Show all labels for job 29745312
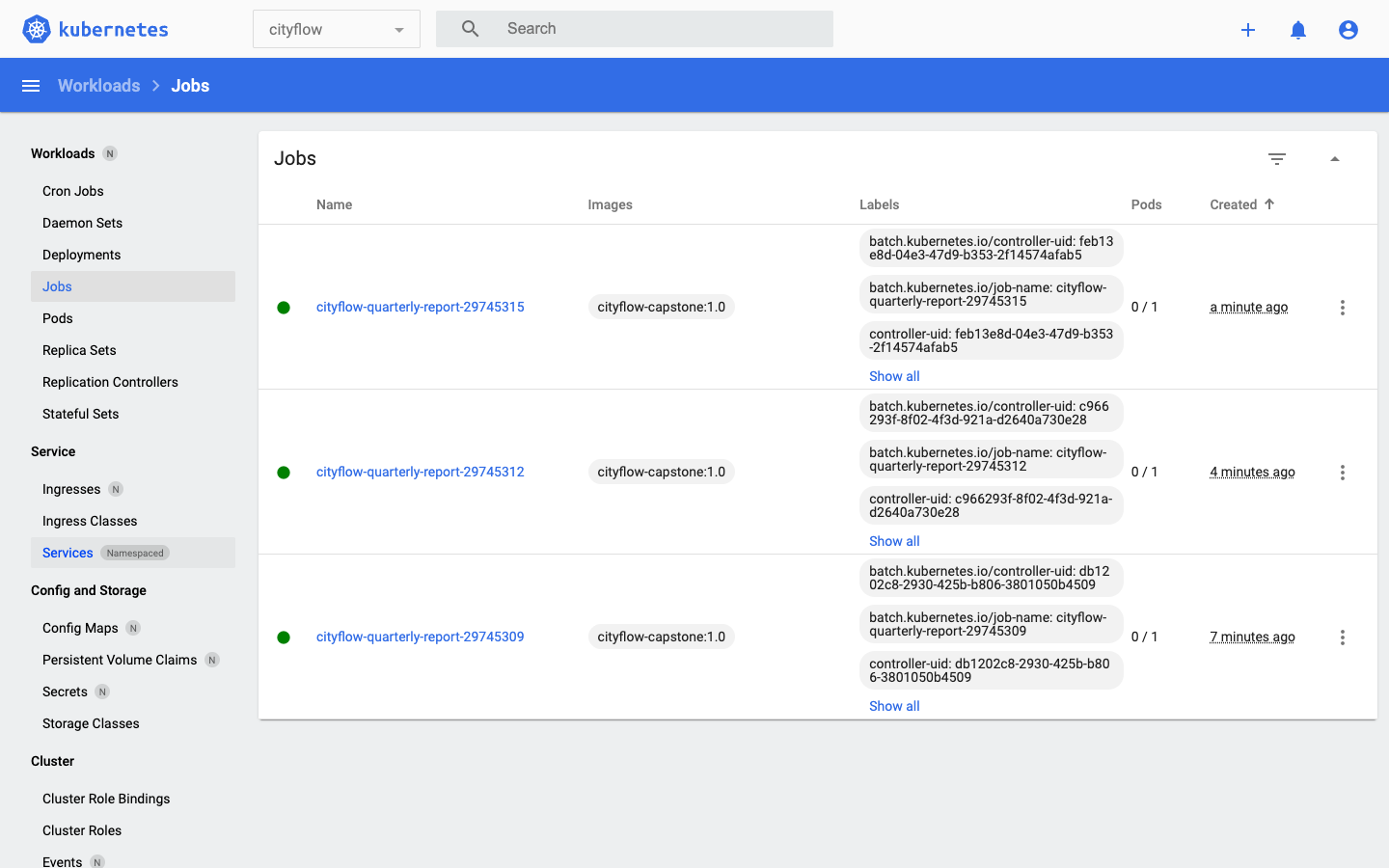Screen dimensions: 1389x868 point(894,541)
